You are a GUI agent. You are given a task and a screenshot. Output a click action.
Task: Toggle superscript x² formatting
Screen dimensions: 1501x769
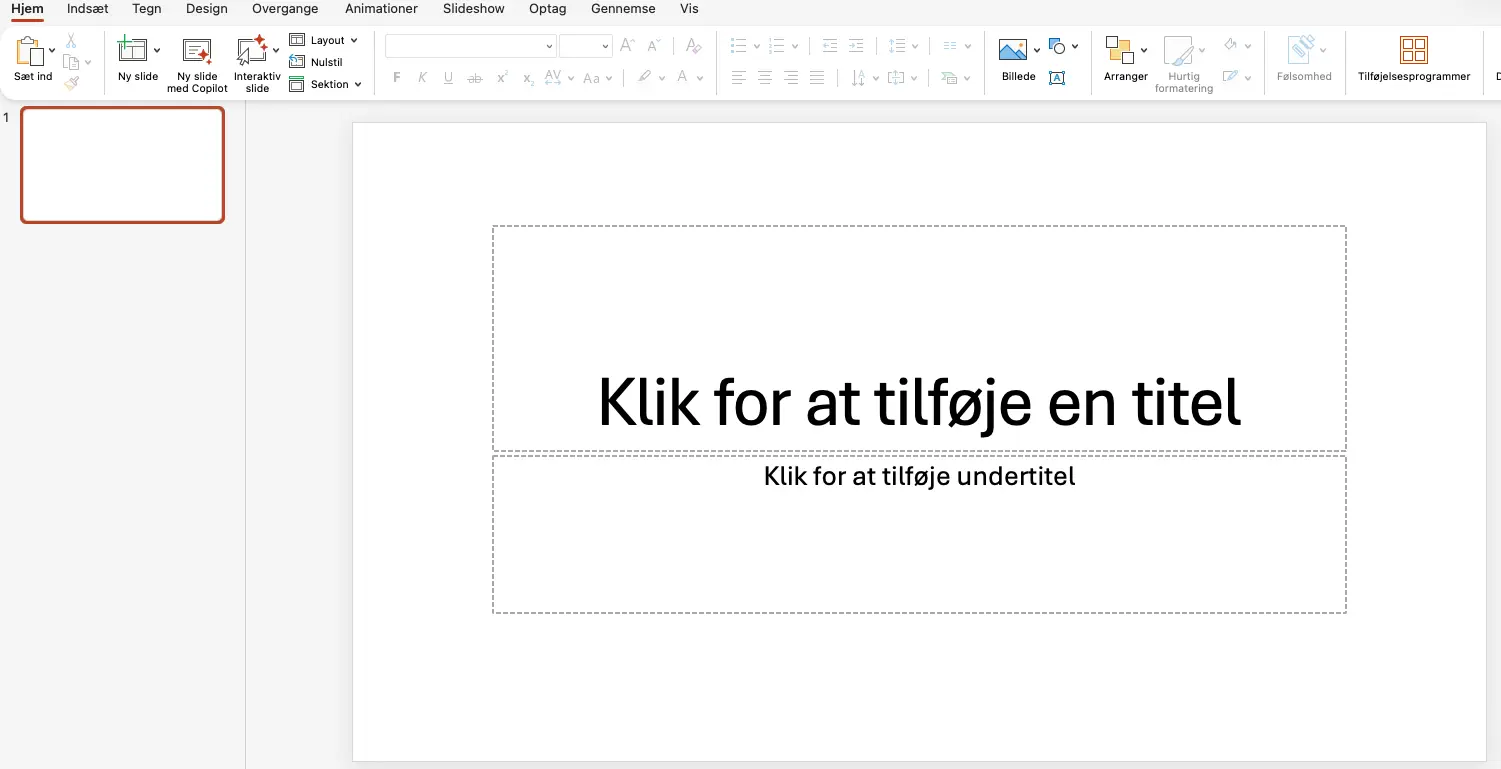pyautogui.click(x=502, y=78)
